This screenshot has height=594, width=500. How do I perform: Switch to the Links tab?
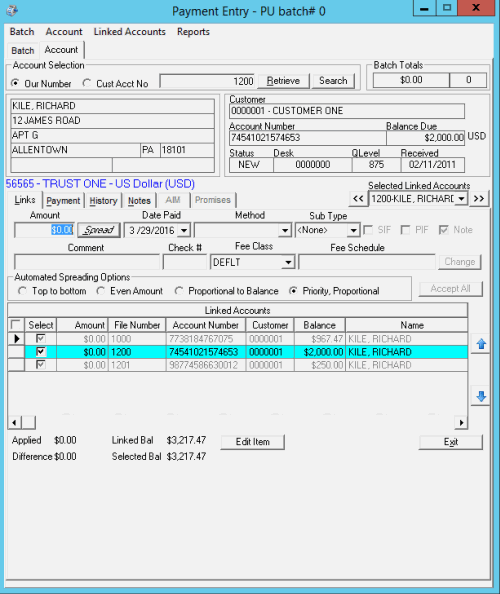[25, 200]
